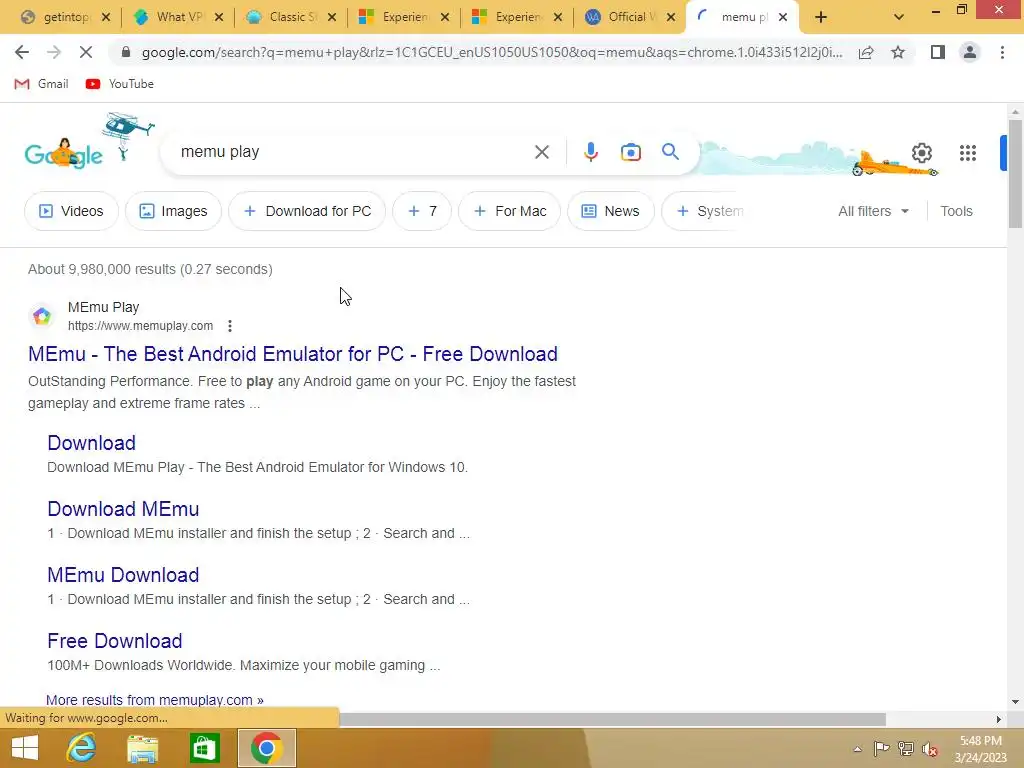This screenshot has width=1024, height=768.
Task: Open File Explorer from the taskbar
Action: pyautogui.click(x=142, y=748)
